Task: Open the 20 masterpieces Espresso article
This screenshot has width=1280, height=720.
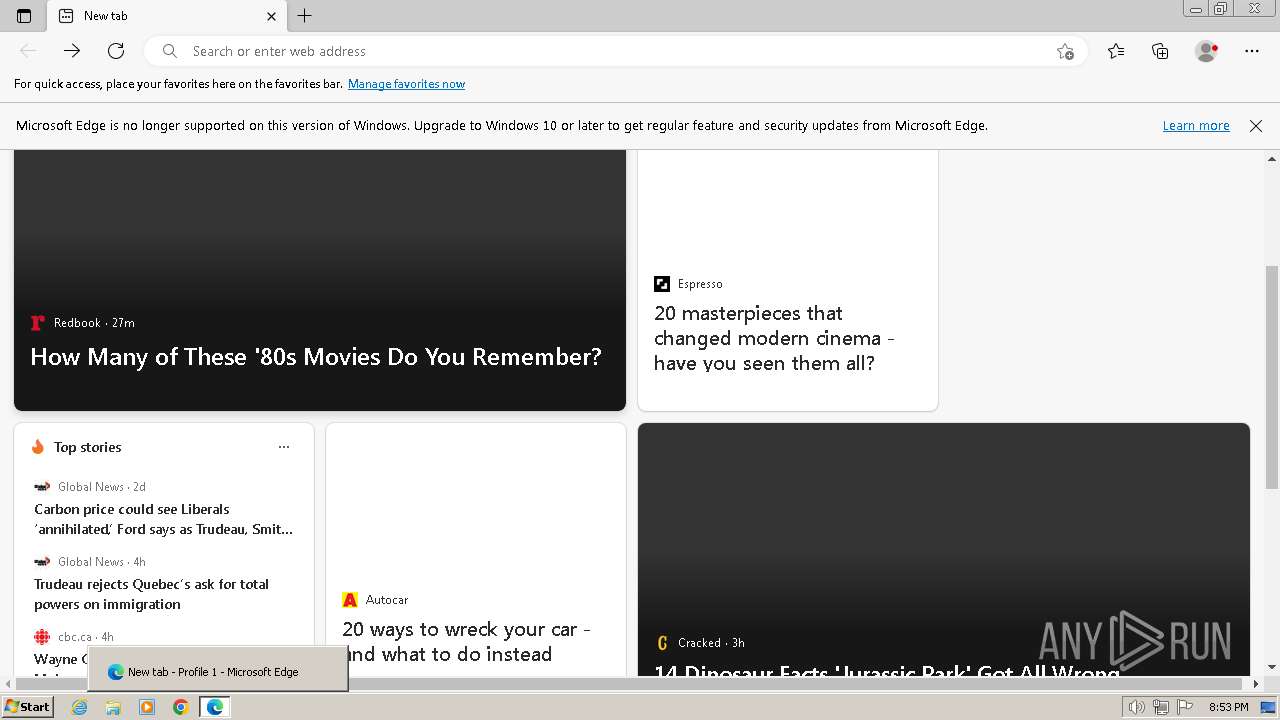Action: [x=774, y=338]
